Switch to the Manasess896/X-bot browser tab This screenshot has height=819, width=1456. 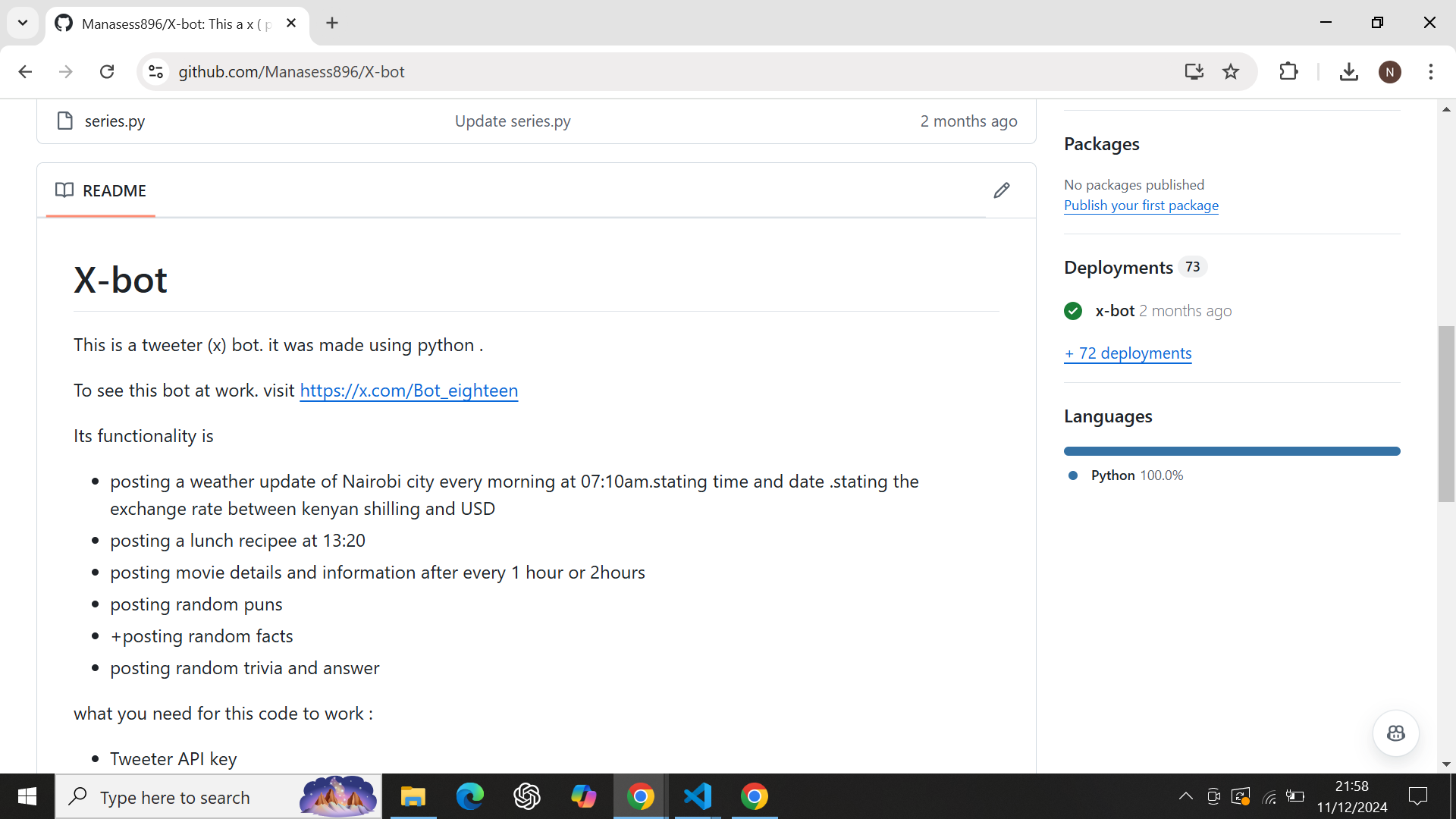pyautogui.click(x=177, y=24)
